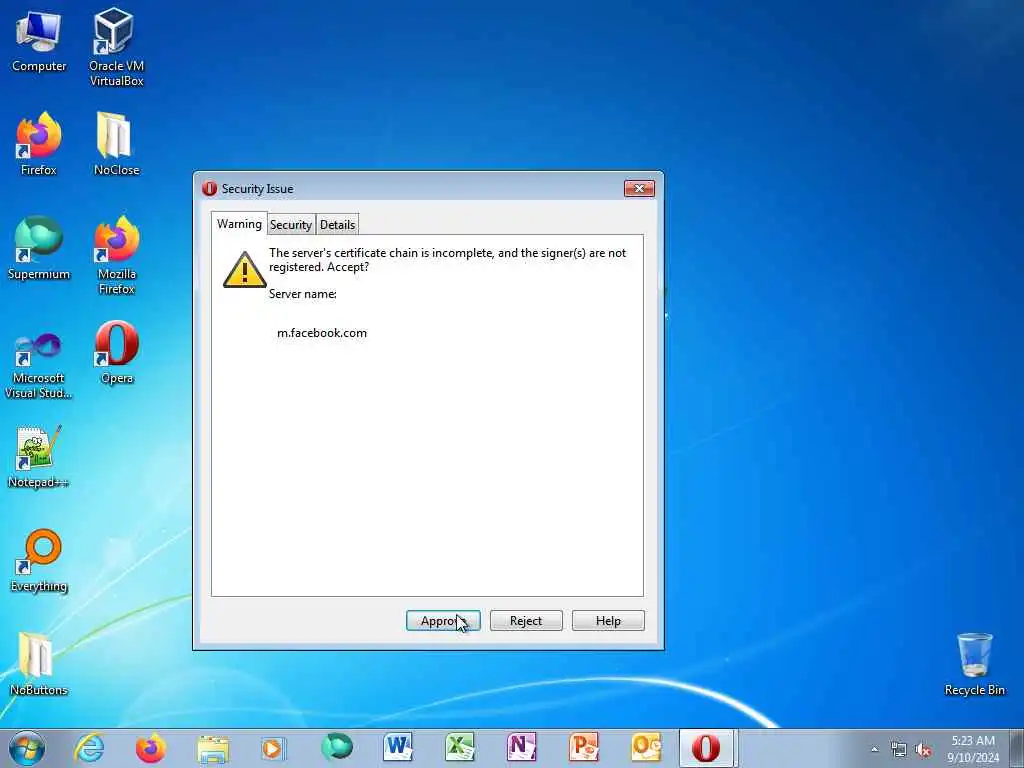The height and width of the screenshot is (768, 1024).
Task: Click the network tray icon
Action: (899, 750)
